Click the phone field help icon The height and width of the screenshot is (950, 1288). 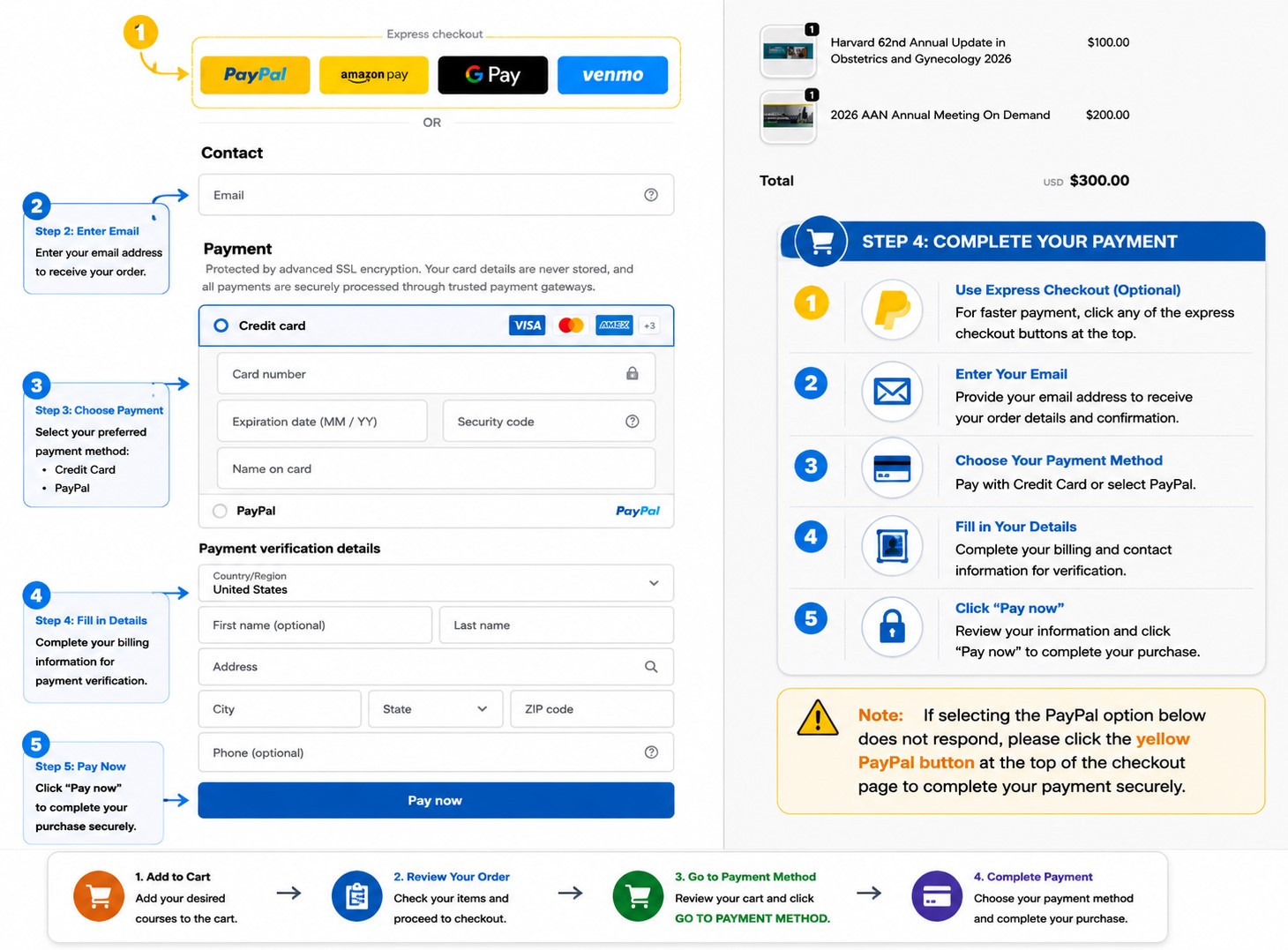tap(651, 752)
